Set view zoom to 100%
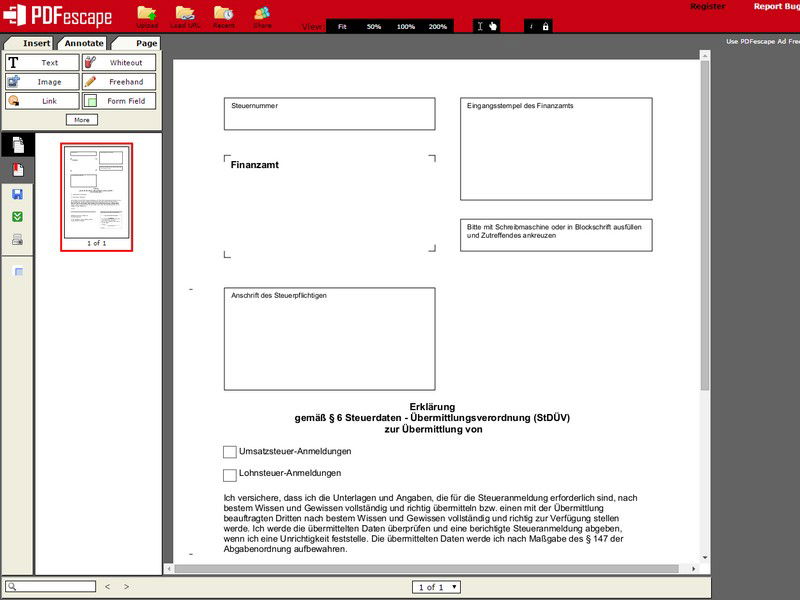The width and height of the screenshot is (800, 600). point(406,27)
